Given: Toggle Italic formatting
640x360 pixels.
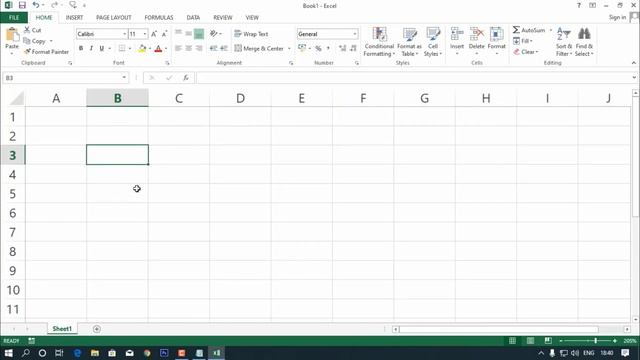Looking at the screenshot, I should (x=91, y=48).
